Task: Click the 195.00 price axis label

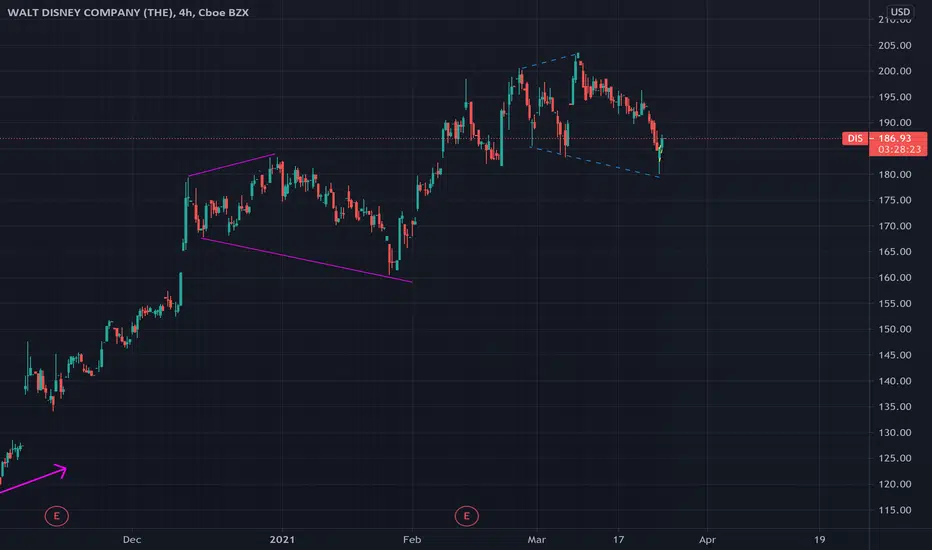Action: click(895, 97)
